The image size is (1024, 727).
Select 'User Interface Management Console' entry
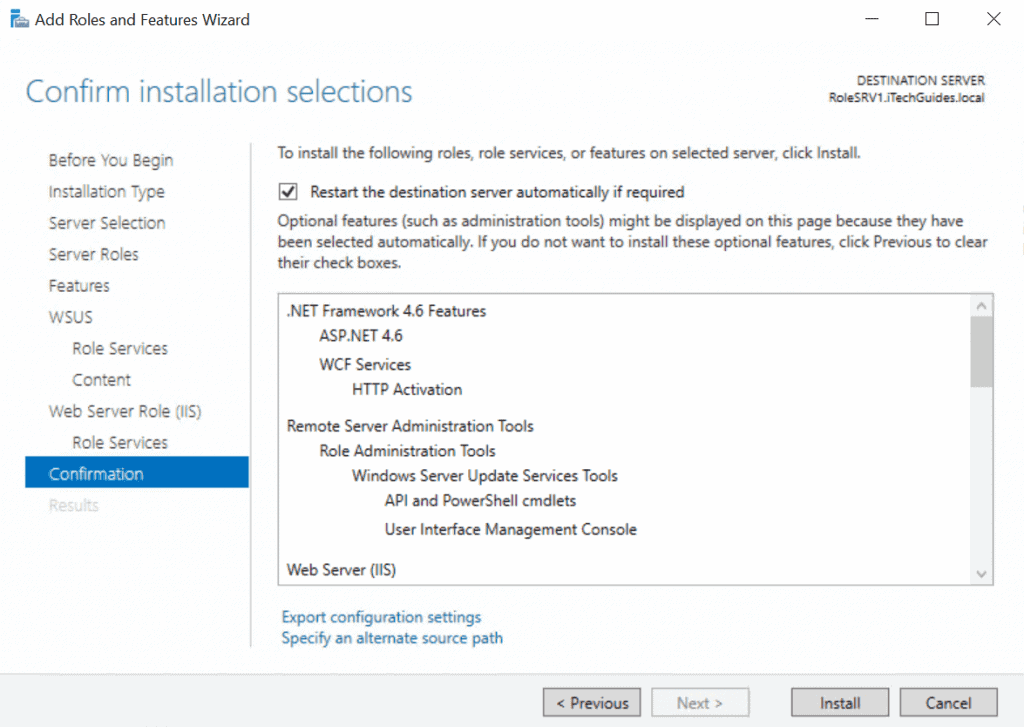point(511,529)
